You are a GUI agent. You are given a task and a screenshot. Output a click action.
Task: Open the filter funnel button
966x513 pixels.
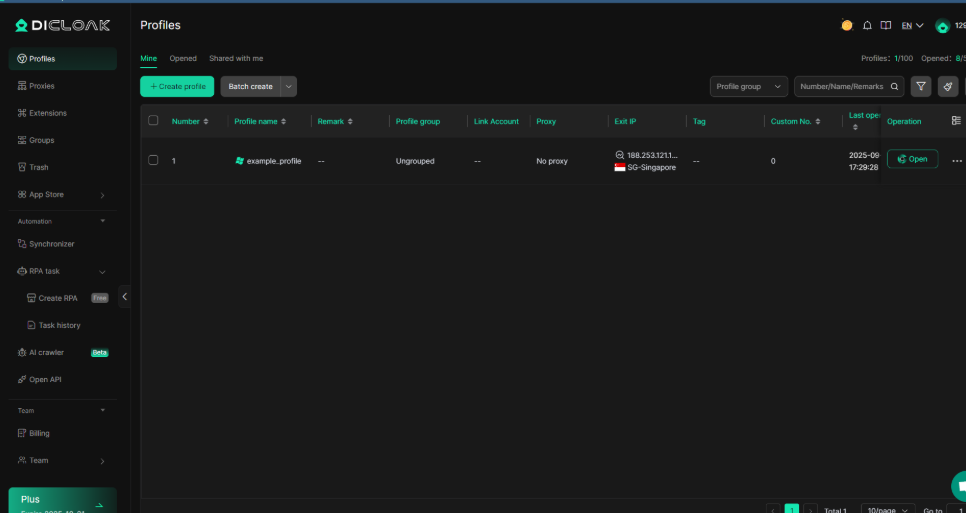click(921, 87)
